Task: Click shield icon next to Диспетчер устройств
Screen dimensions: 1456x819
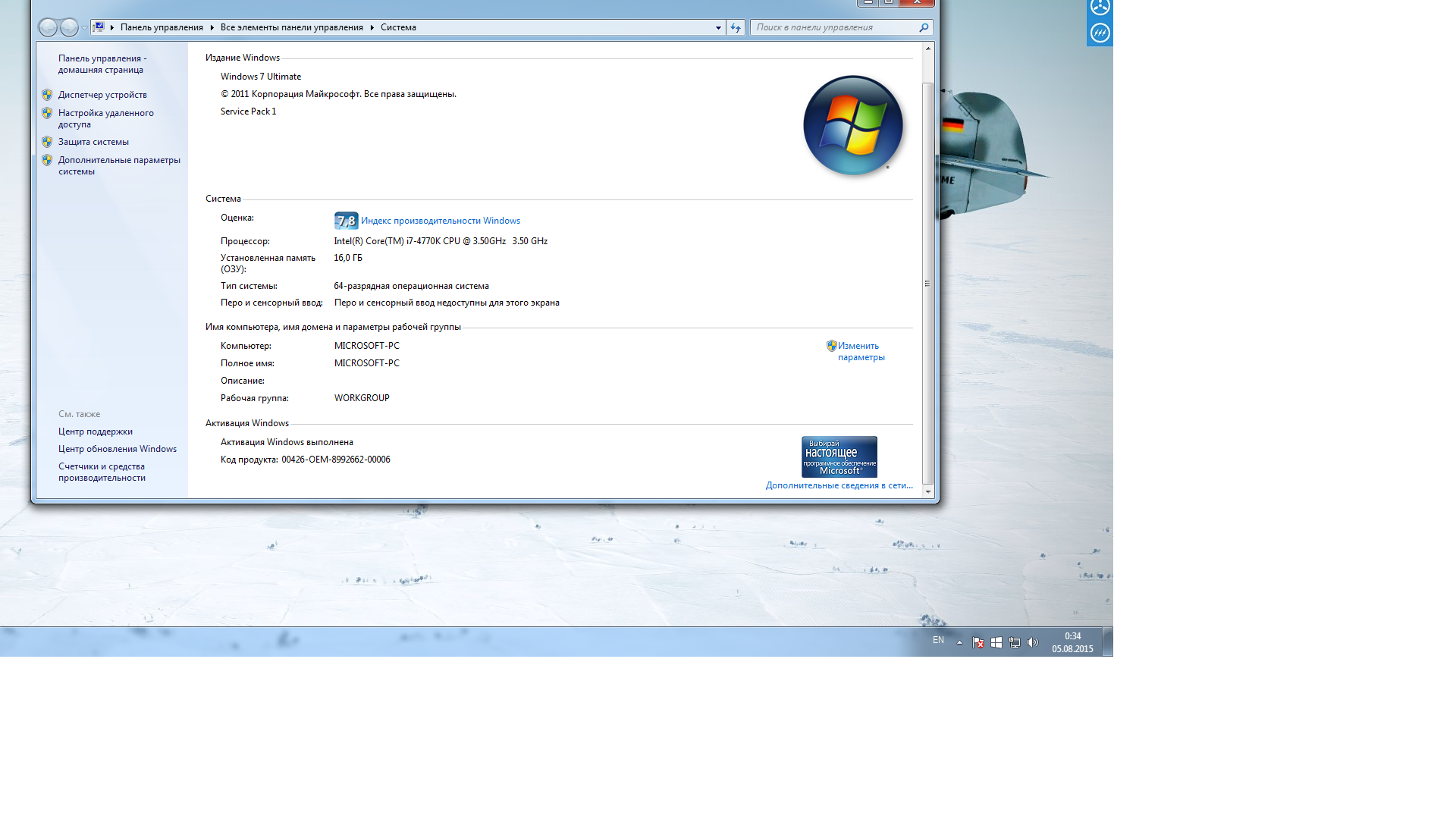Action: tap(47, 95)
